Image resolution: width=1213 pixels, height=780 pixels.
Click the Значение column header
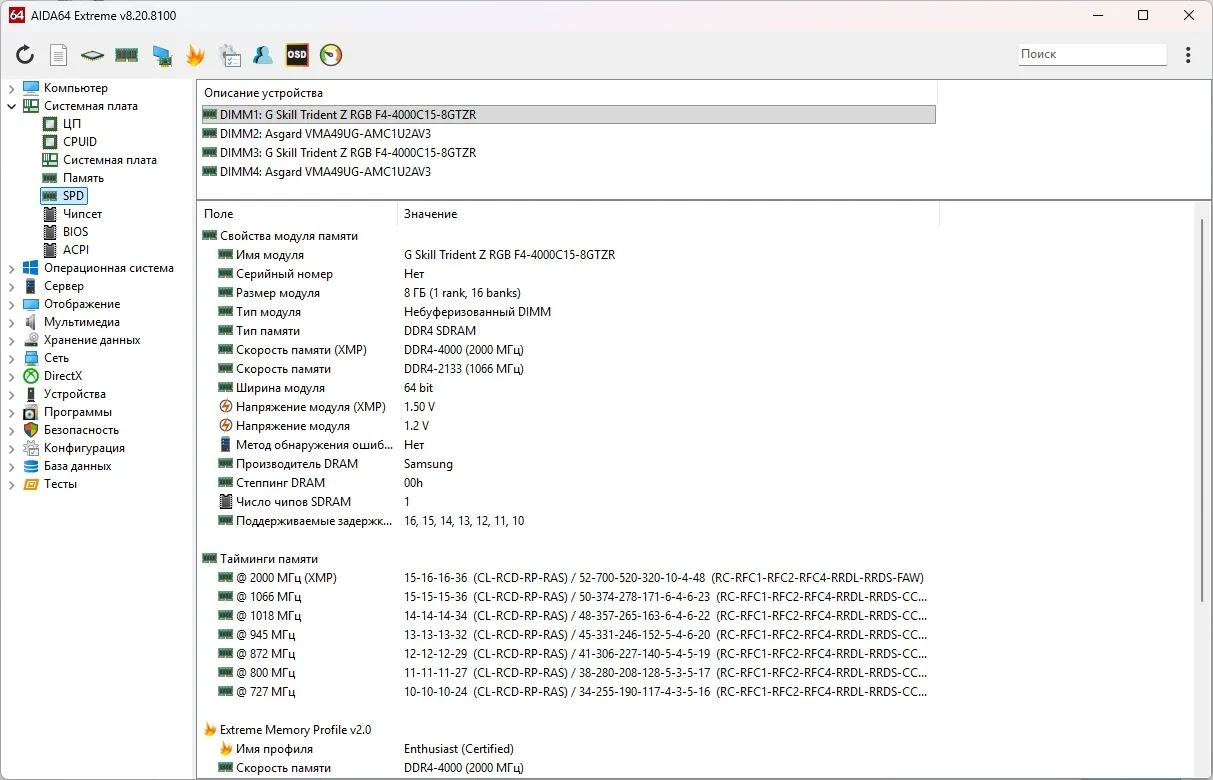pyautogui.click(x=668, y=214)
